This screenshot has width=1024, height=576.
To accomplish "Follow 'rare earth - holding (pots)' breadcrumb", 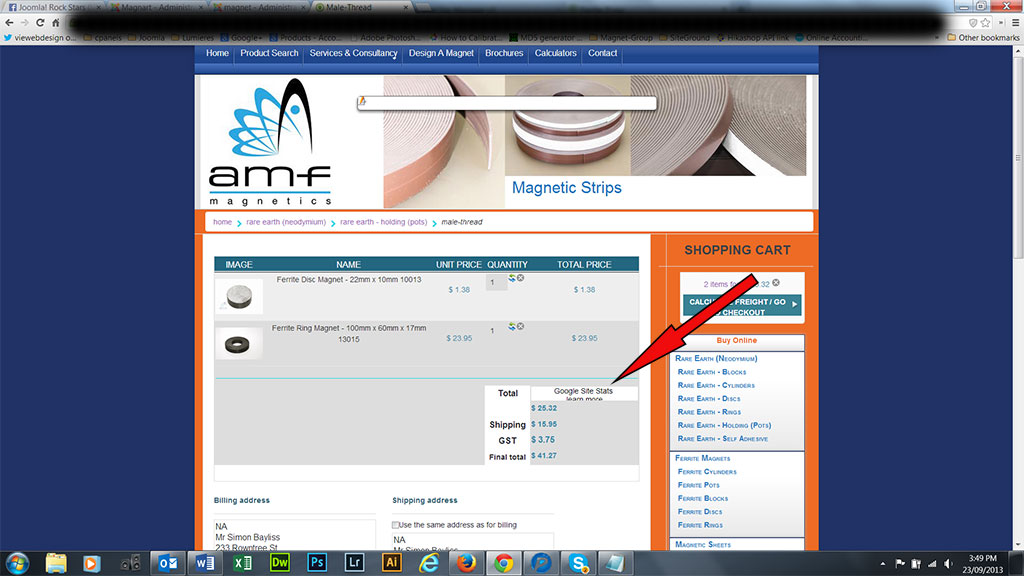I will tap(383, 222).
